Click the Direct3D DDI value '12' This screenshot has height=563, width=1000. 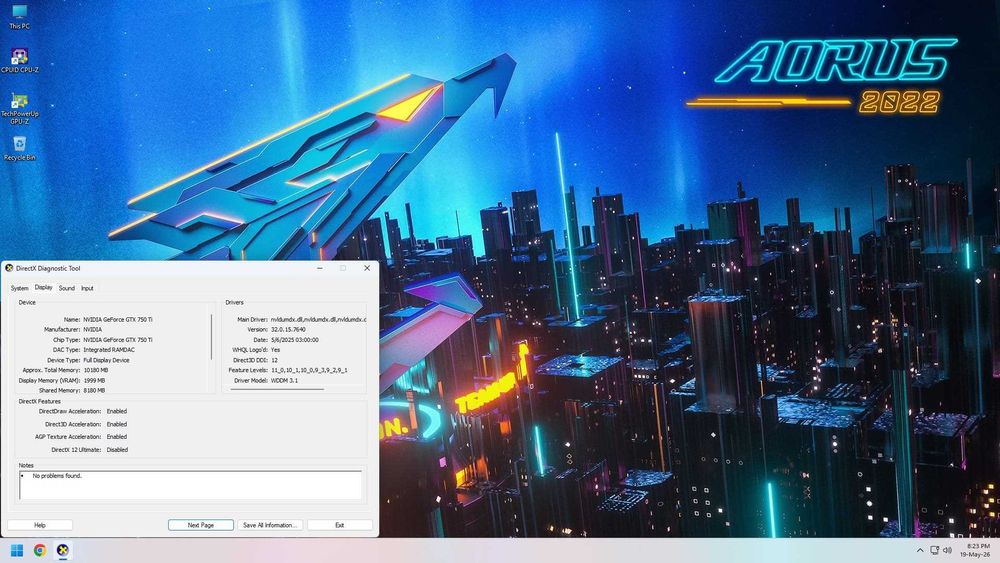coord(274,360)
